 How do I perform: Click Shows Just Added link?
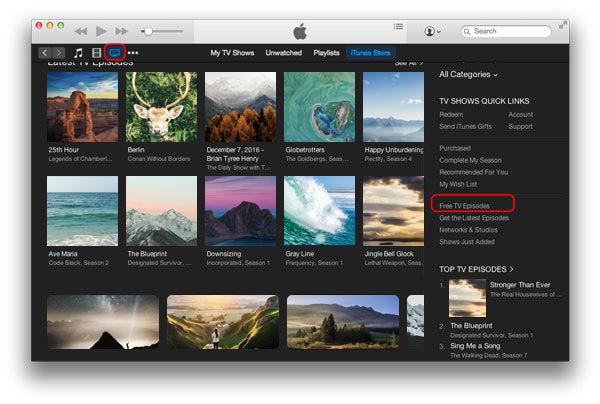coord(466,242)
